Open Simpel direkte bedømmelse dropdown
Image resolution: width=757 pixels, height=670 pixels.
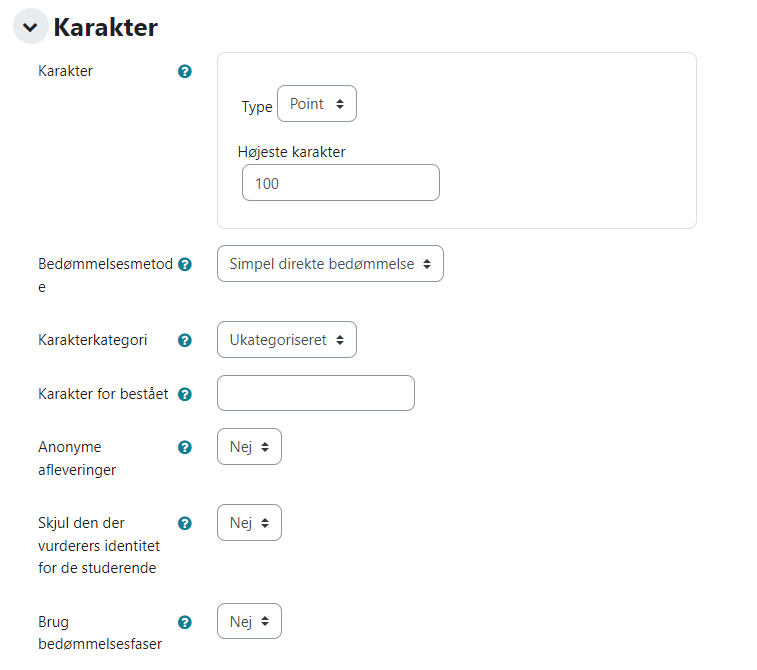pos(330,264)
